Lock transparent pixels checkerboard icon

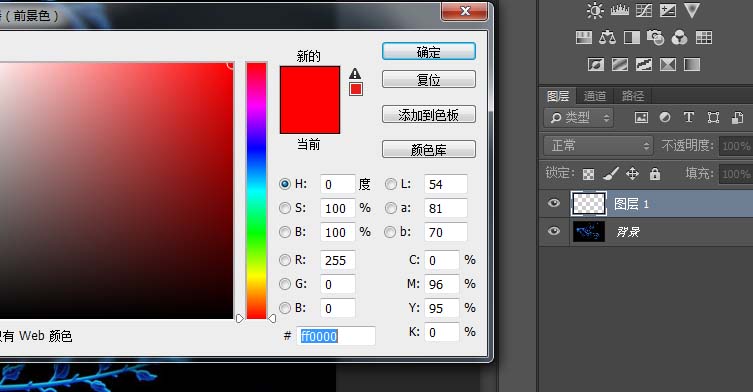tap(588, 174)
